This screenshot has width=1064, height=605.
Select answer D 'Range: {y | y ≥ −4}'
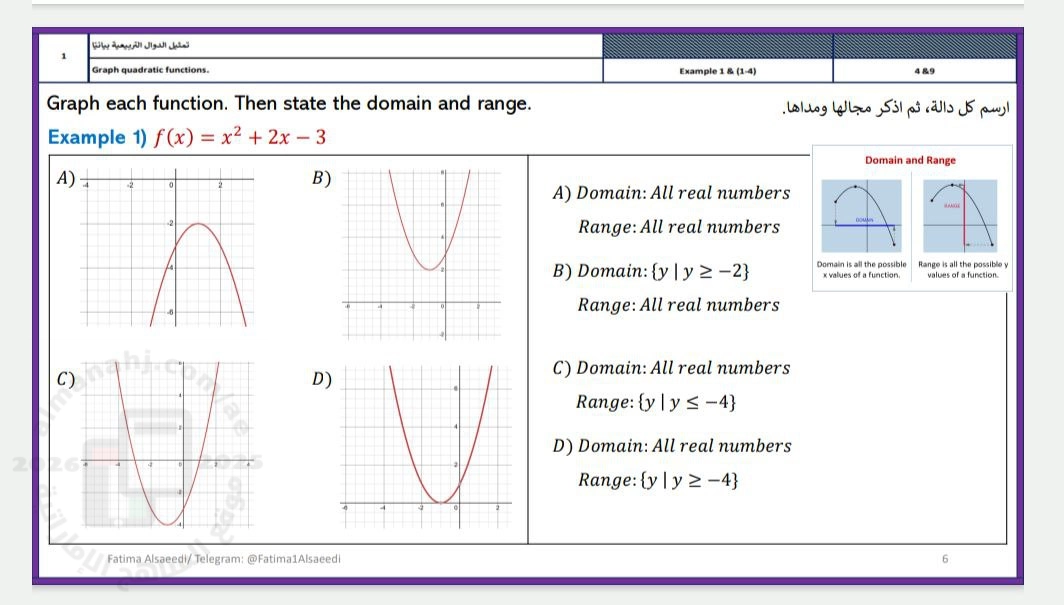pos(658,481)
